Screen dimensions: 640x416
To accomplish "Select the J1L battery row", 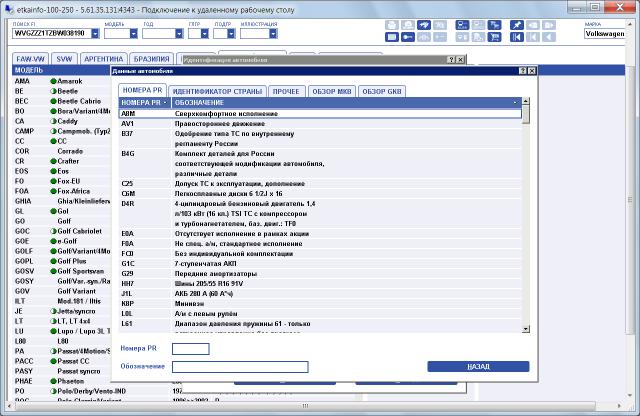I will coord(320,294).
